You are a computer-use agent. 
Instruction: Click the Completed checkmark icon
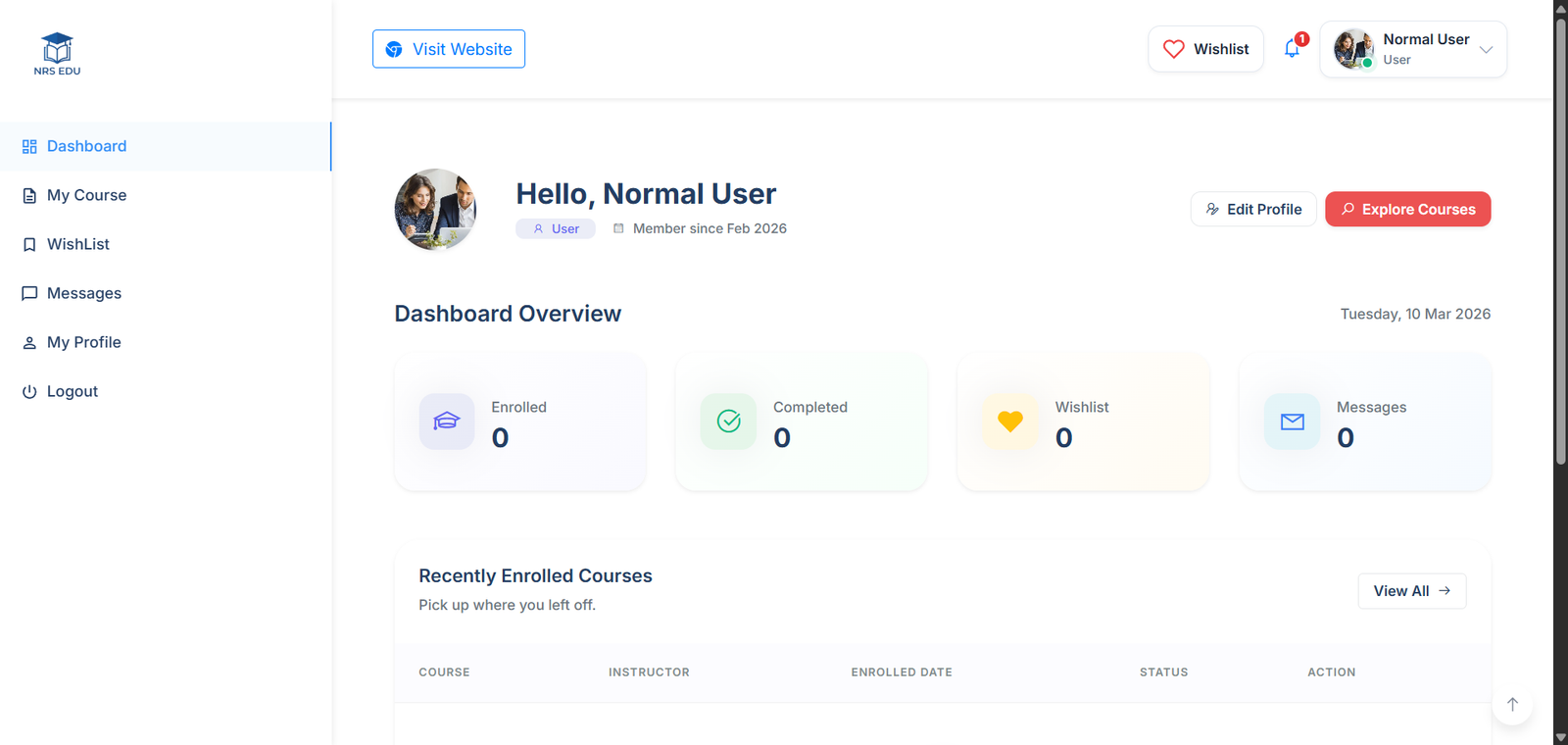coord(728,422)
